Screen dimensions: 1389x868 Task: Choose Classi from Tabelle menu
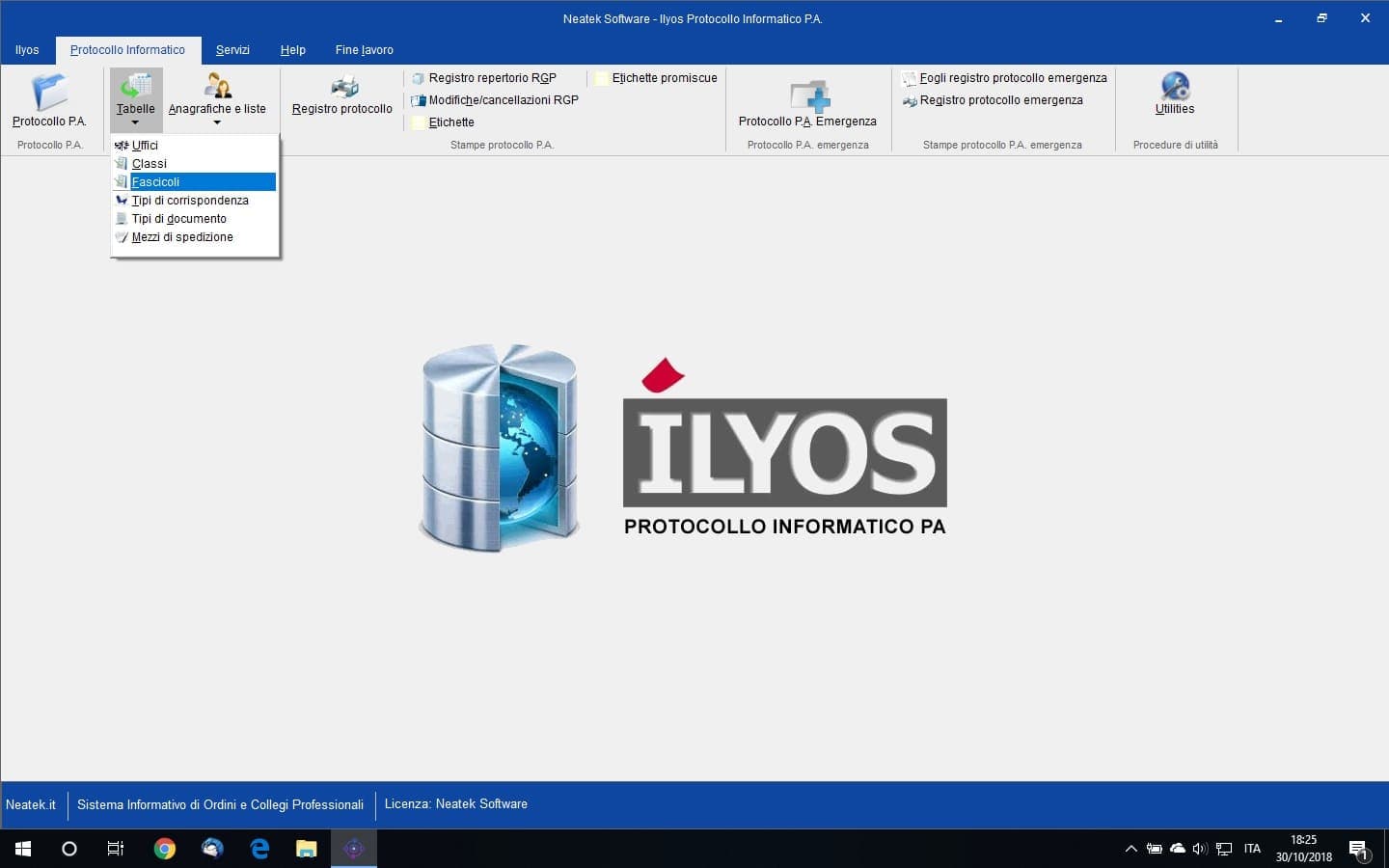195,164
